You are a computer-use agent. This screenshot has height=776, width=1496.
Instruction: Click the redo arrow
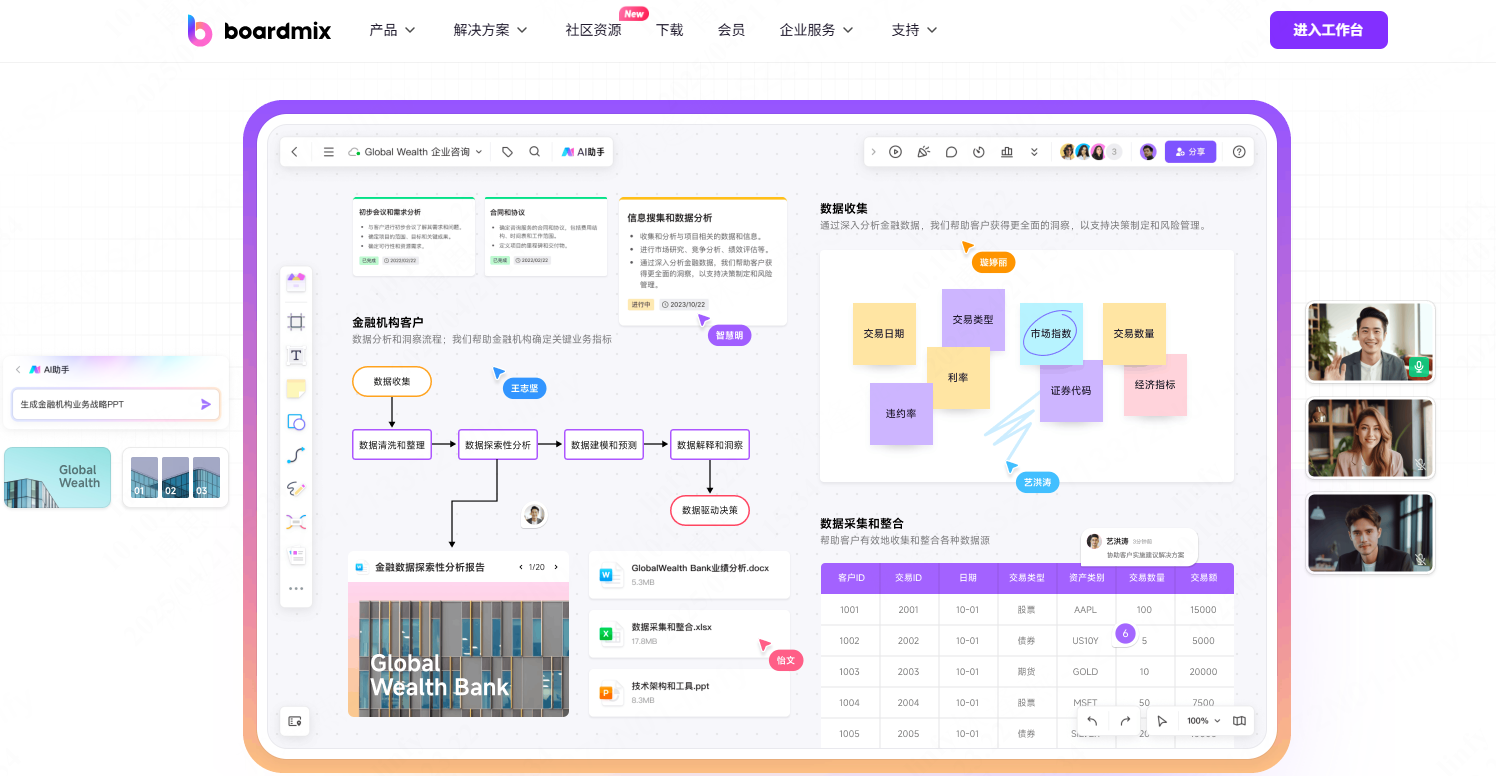point(1125,721)
